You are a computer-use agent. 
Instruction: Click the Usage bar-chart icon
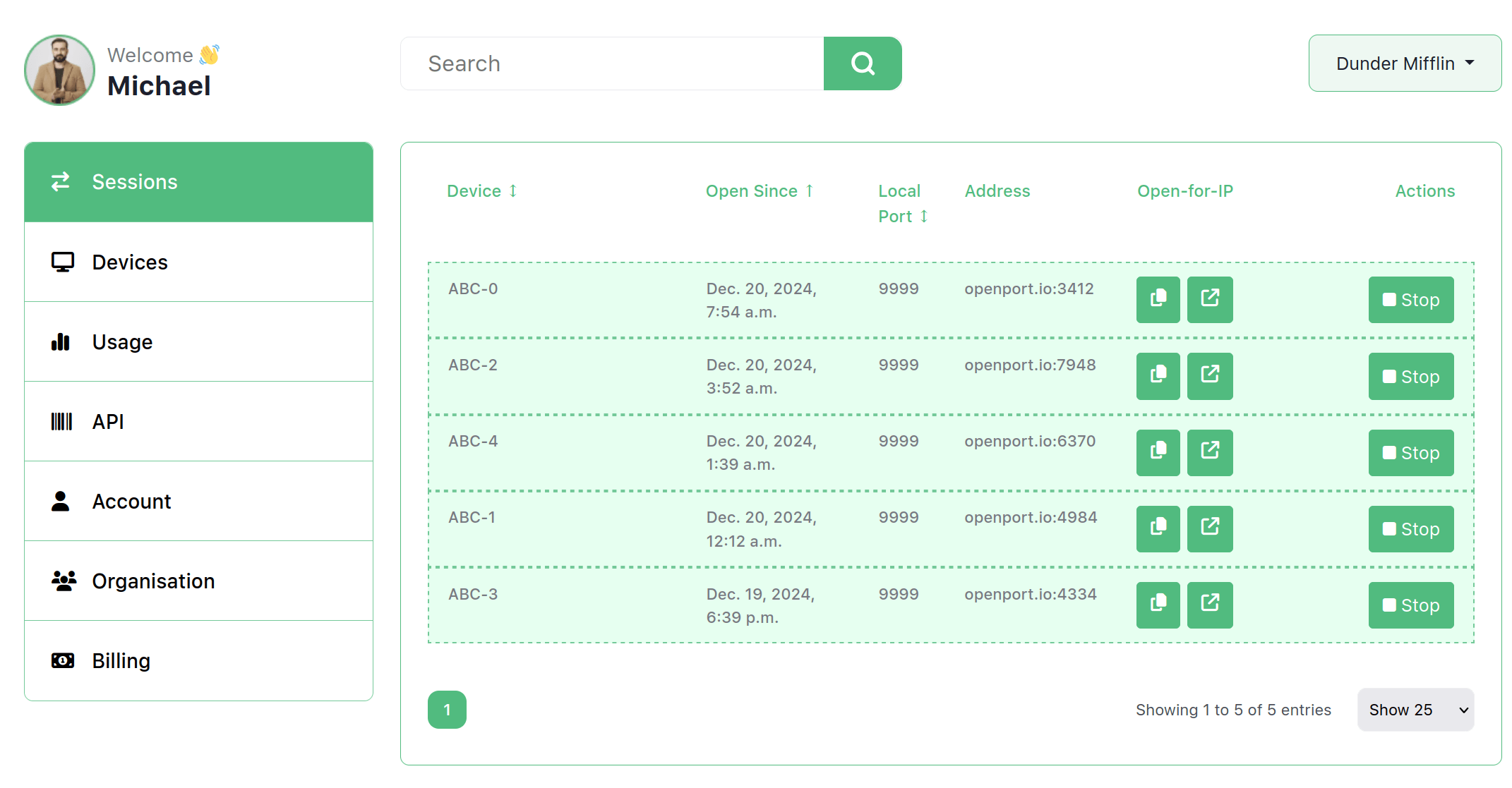pyautogui.click(x=61, y=341)
